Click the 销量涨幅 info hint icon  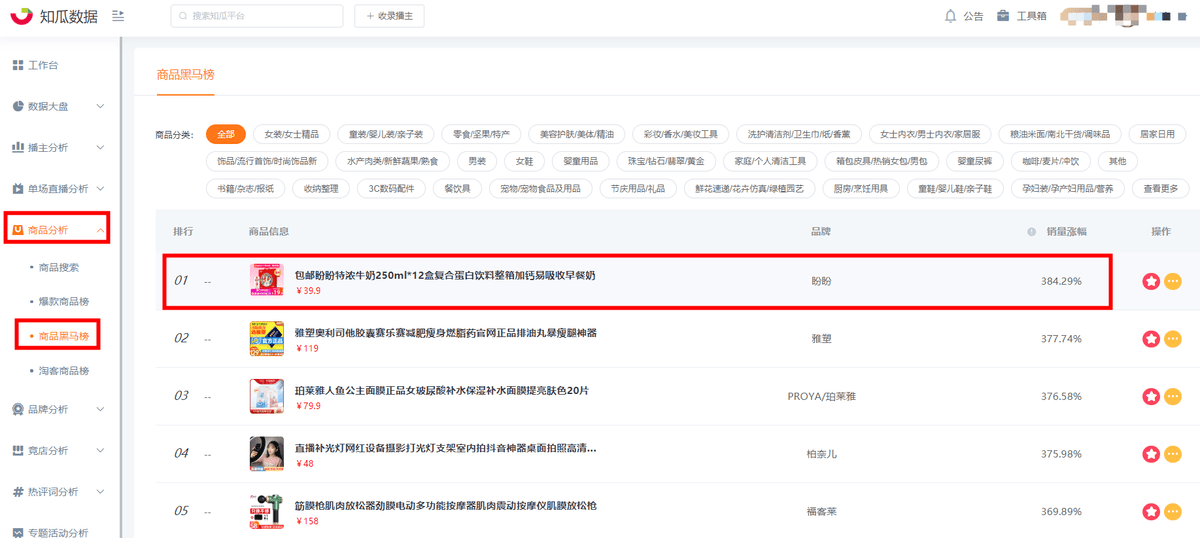coord(1031,232)
